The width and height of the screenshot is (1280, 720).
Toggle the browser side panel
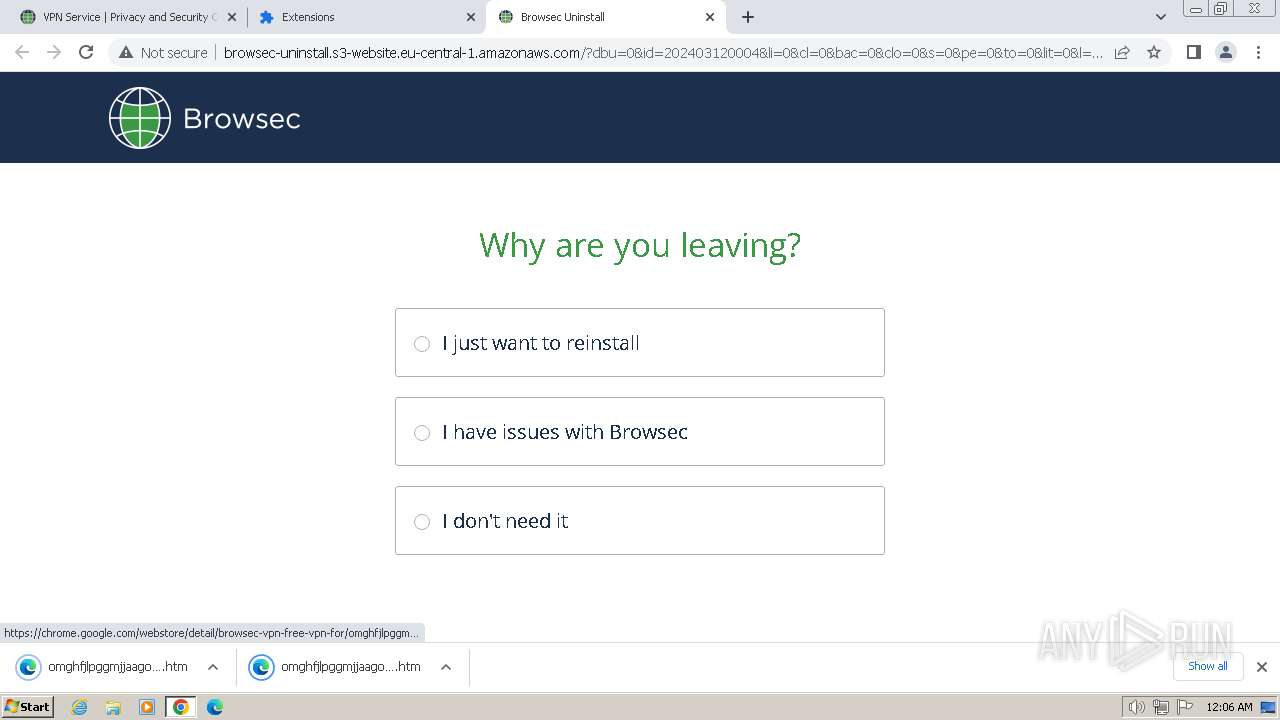coord(1193,52)
